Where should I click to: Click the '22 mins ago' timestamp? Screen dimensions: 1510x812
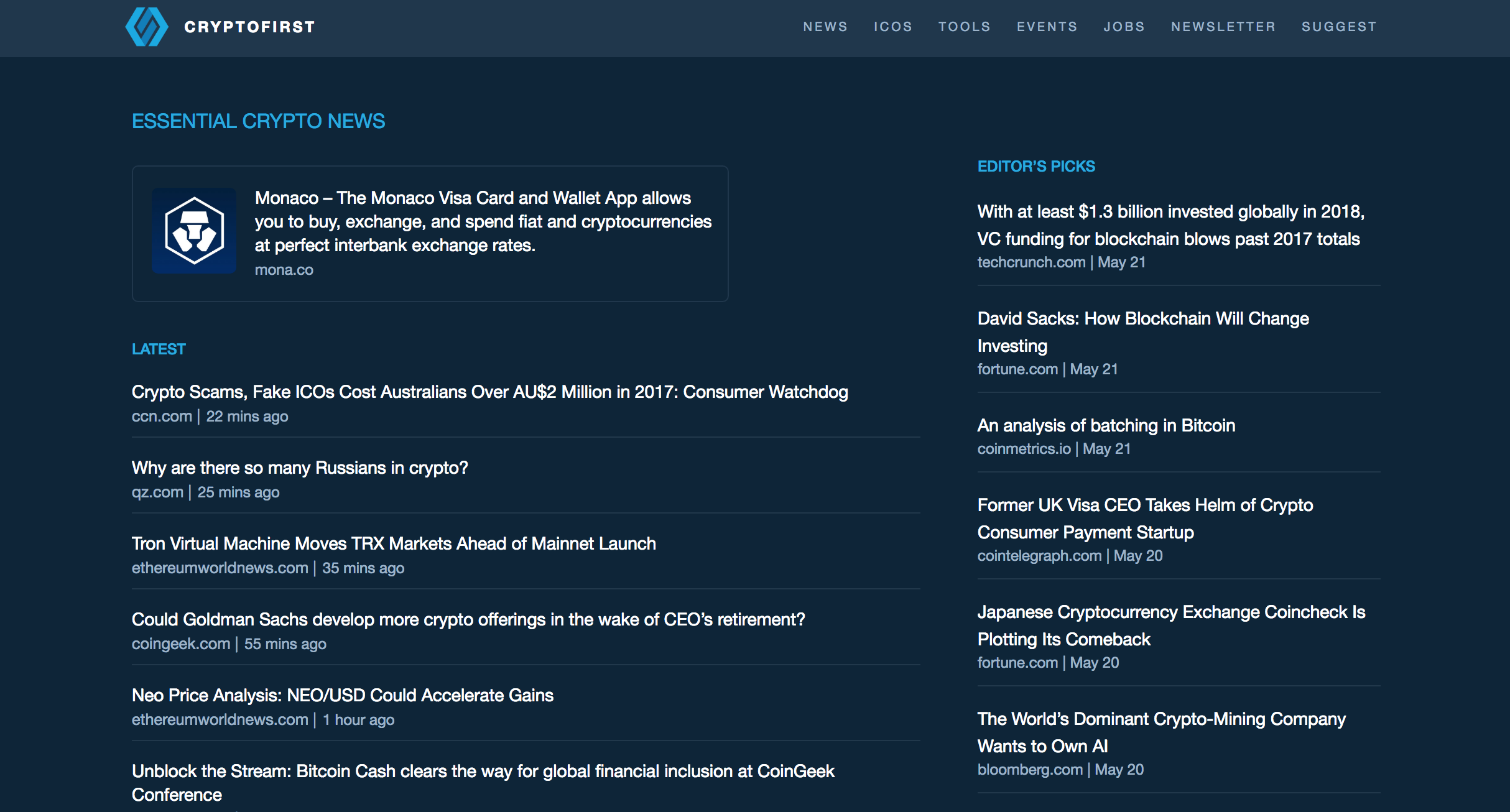pyautogui.click(x=248, y=417)
